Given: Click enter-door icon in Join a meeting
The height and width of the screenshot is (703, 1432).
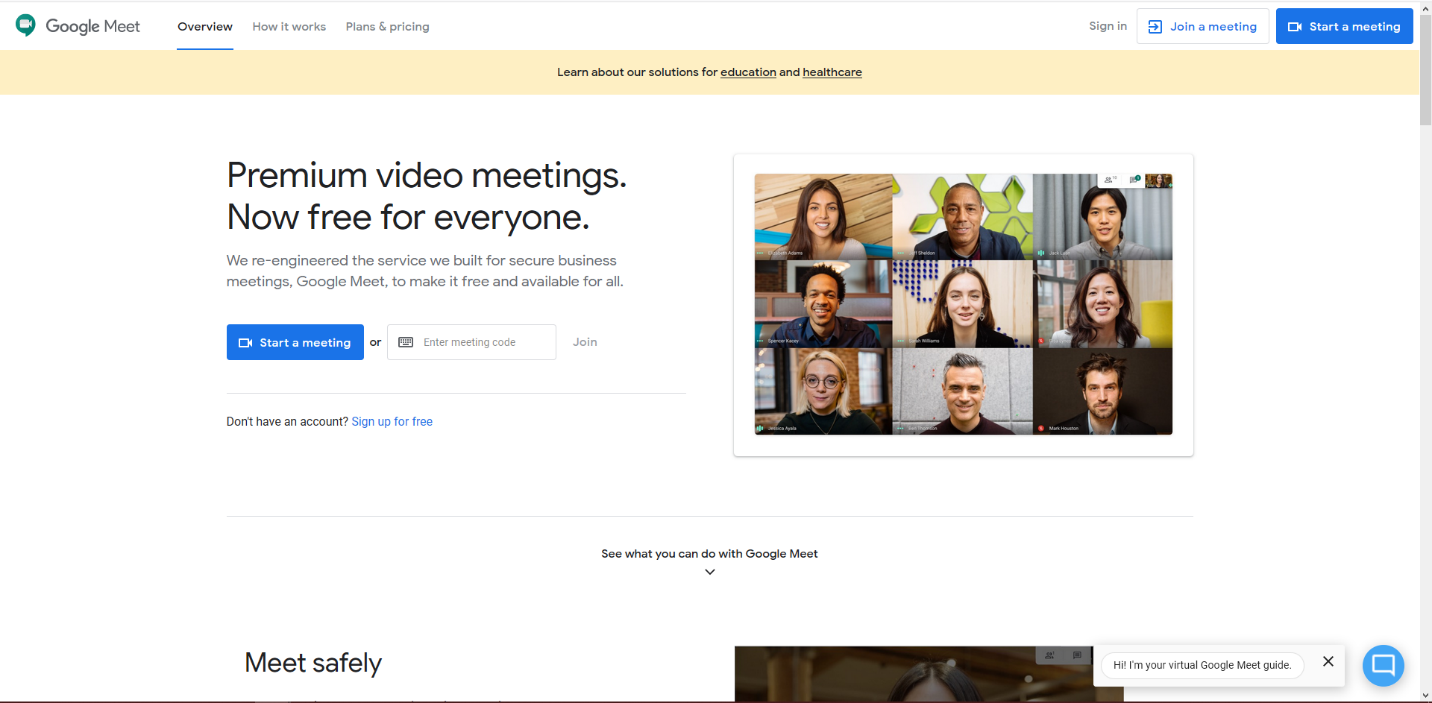Looking at the screenshot, I should click(x=1155, y=27).
